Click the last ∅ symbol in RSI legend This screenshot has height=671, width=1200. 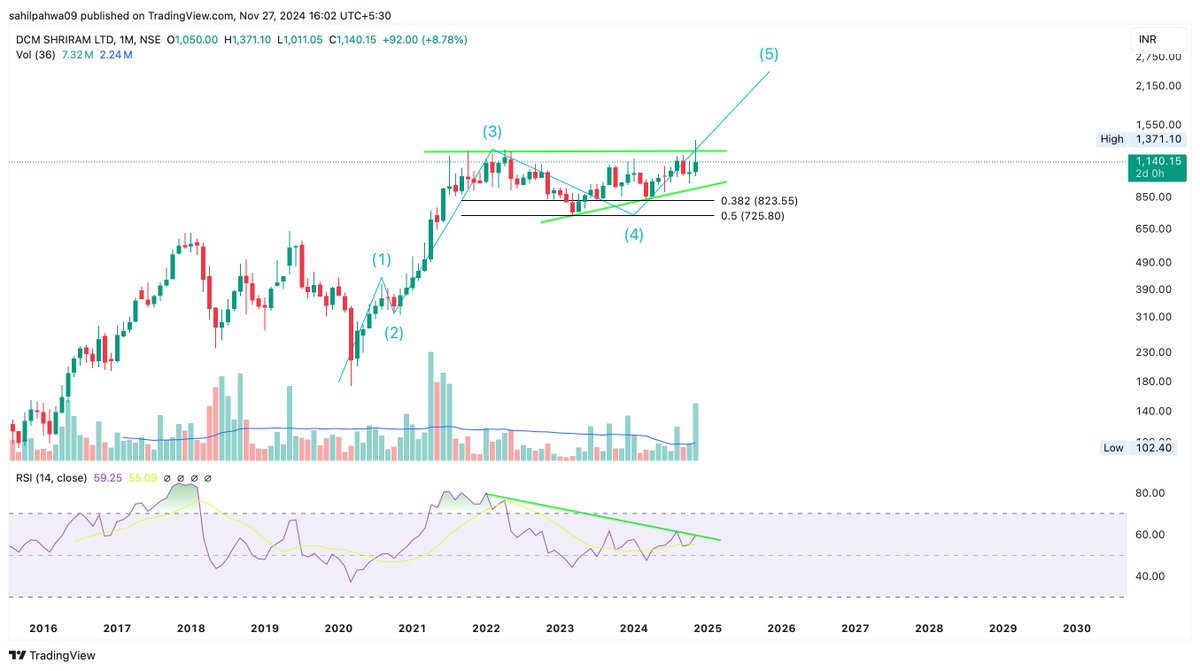coord(206,478)
